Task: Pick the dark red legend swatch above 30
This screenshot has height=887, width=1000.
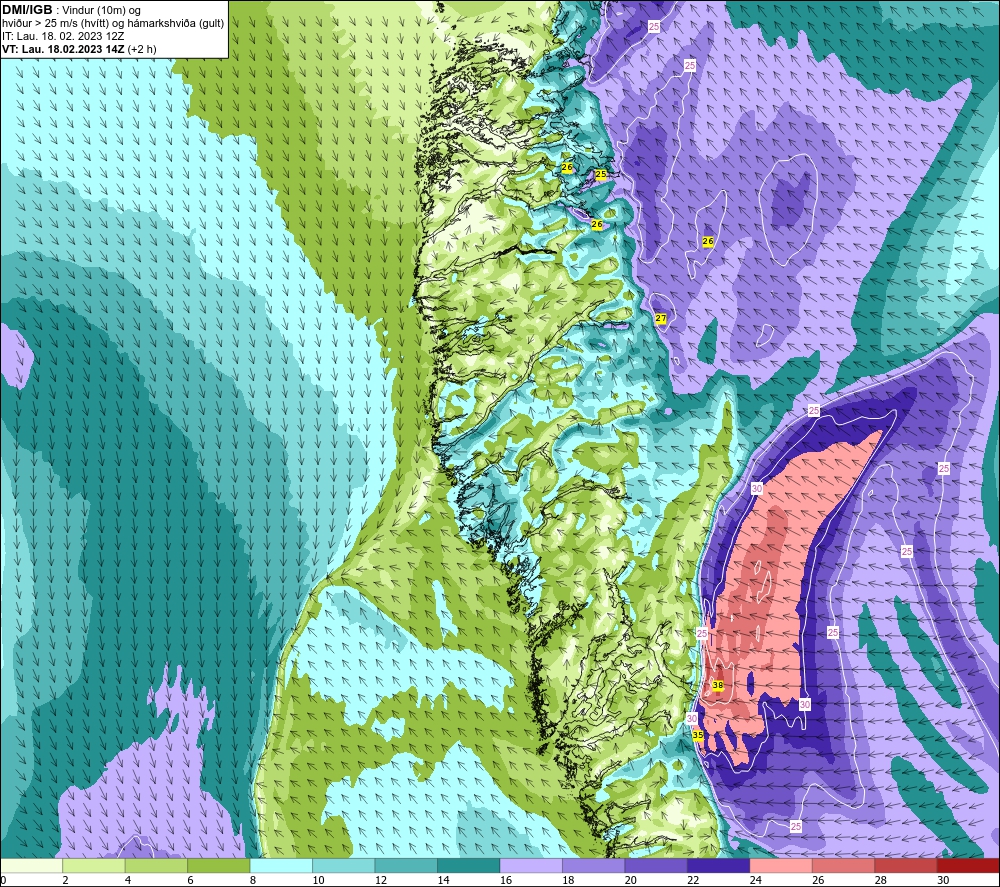Action: (x=969, y=866)
